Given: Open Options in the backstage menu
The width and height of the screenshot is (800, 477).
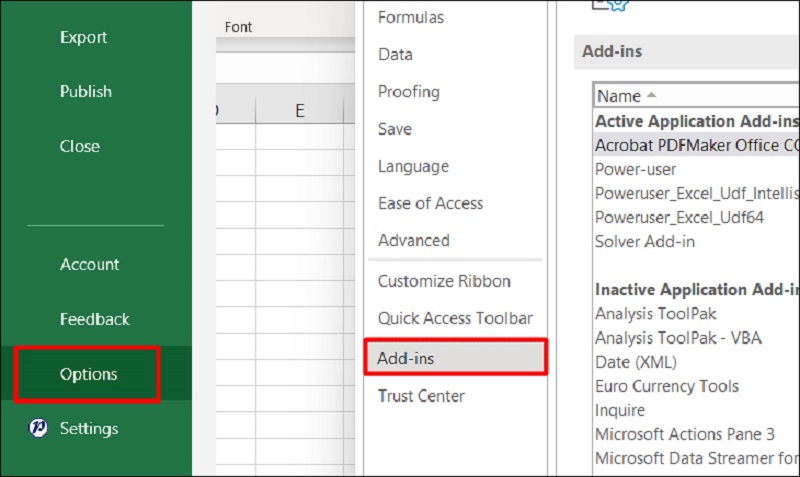Looking at the screenshot, I should coord(88,374).
